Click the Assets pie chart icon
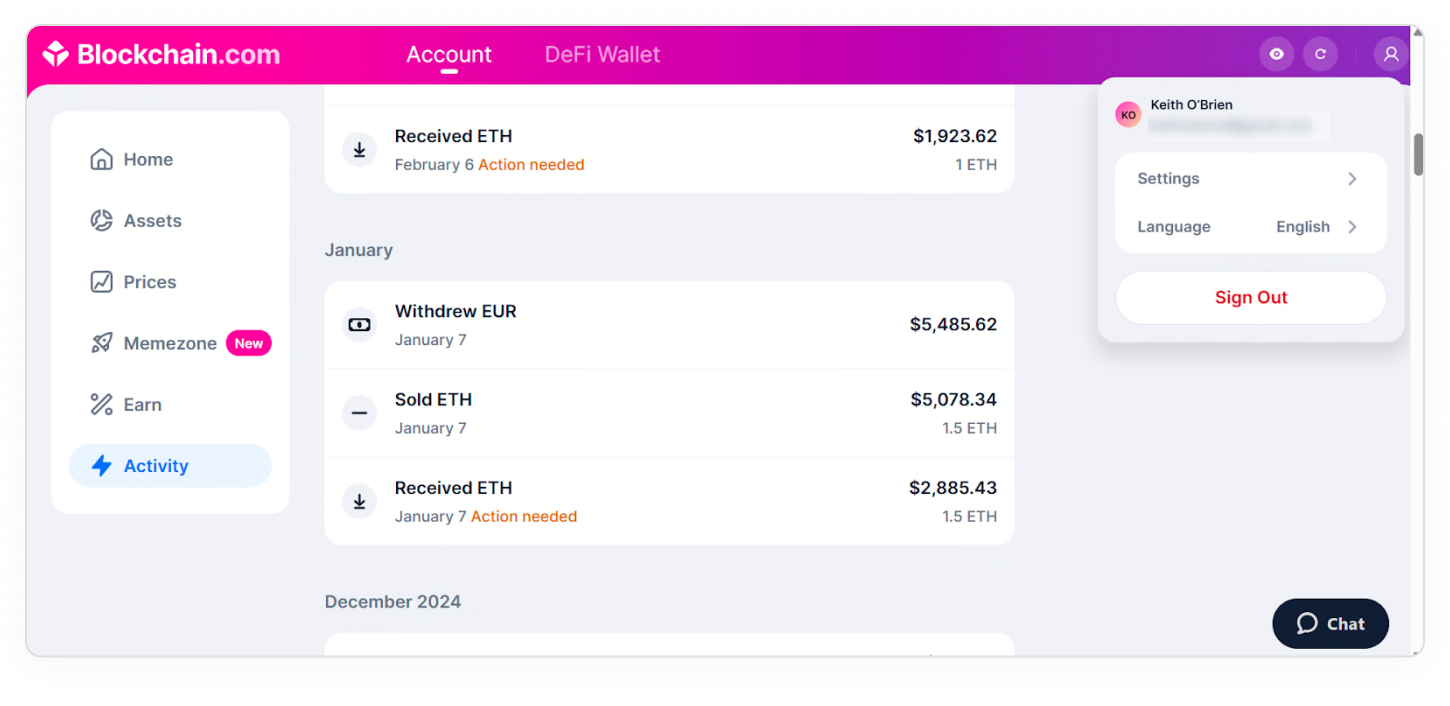The image size is (1450, 706). (x=101, y=221)
